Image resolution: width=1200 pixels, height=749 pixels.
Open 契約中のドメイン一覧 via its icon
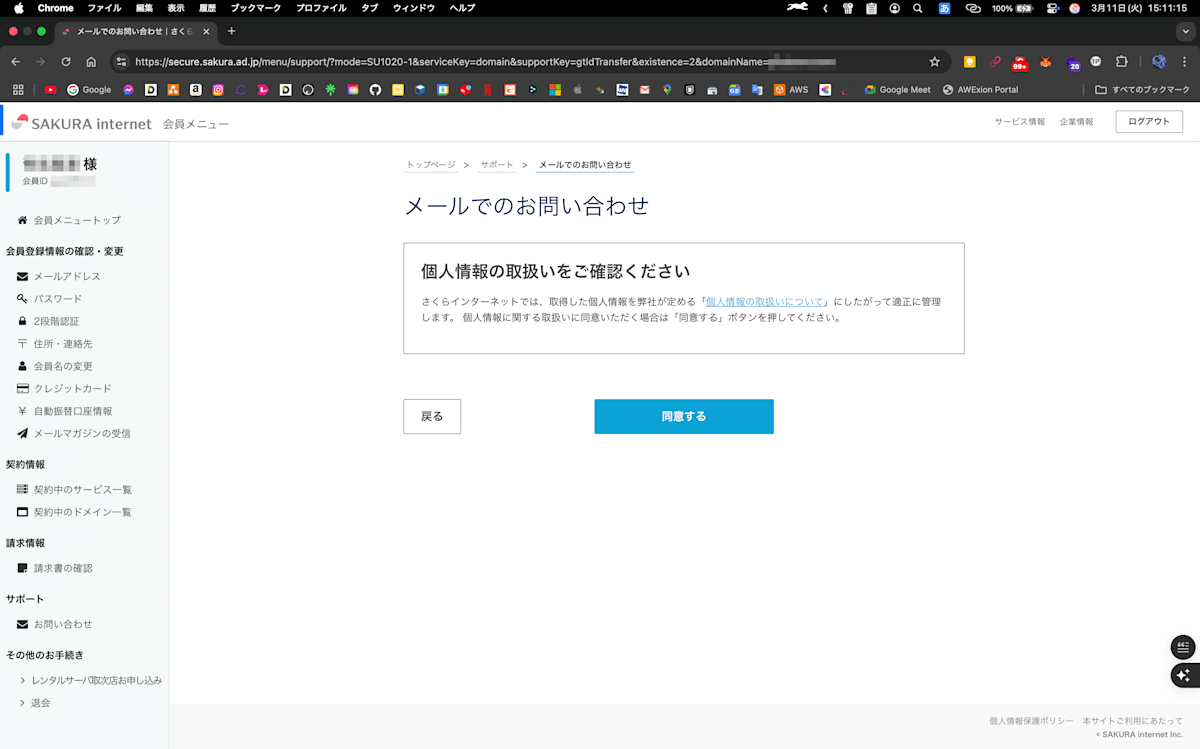click(x=21, y=511)
